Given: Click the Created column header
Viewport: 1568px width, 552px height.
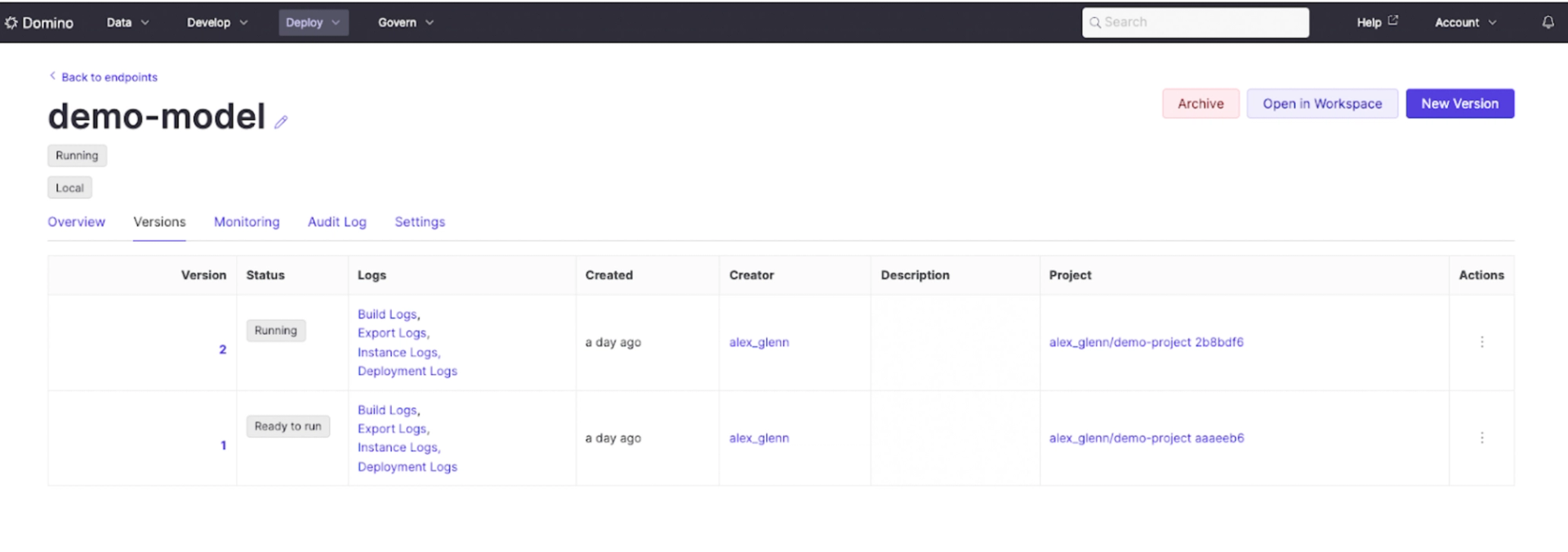Looking at the screenshot, I should point(608,275).
